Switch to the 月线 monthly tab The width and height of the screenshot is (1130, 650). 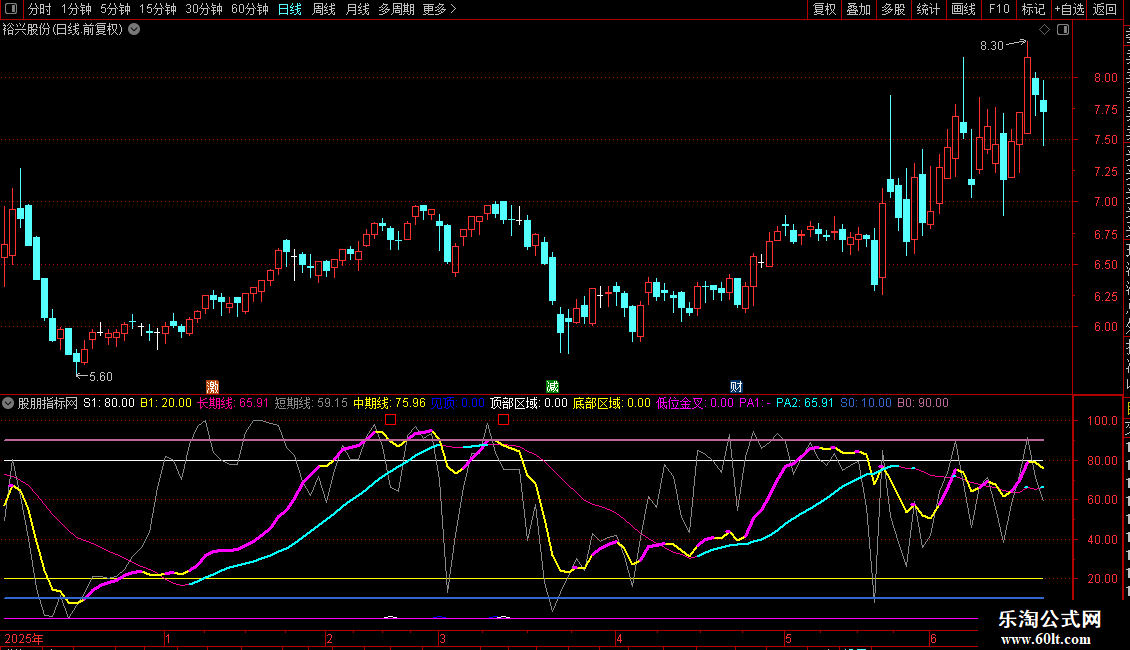(x=357, y=9)
